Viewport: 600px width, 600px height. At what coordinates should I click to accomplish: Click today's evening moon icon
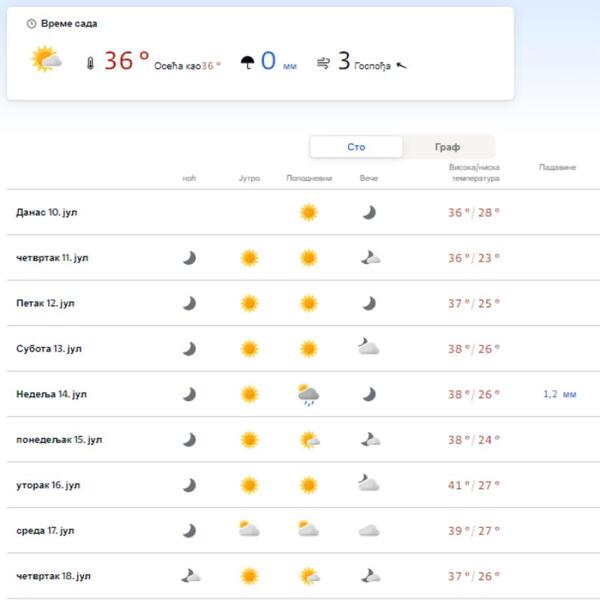[369, 212]
